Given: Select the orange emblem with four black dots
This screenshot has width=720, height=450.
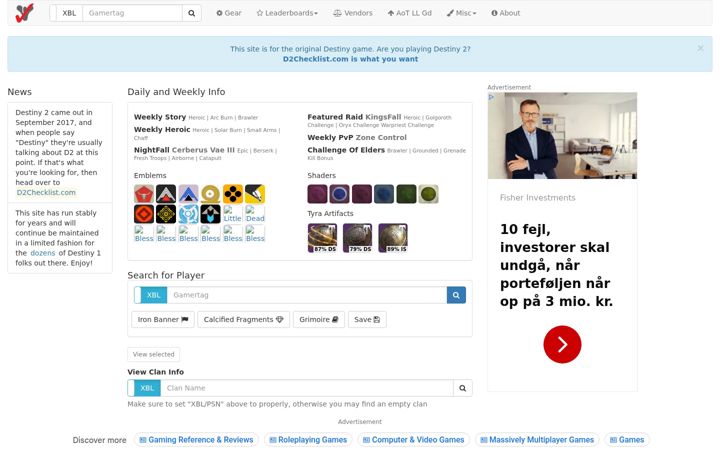Looking at the screenshot, I should point(233,194).
